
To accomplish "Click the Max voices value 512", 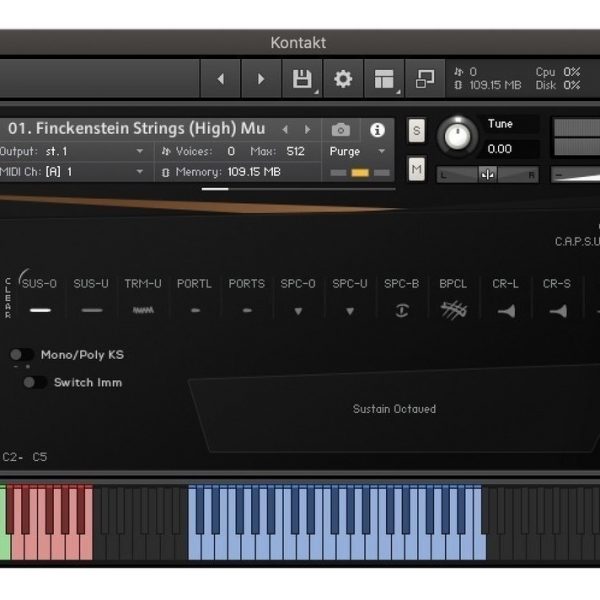I will [x=295, y=151].
